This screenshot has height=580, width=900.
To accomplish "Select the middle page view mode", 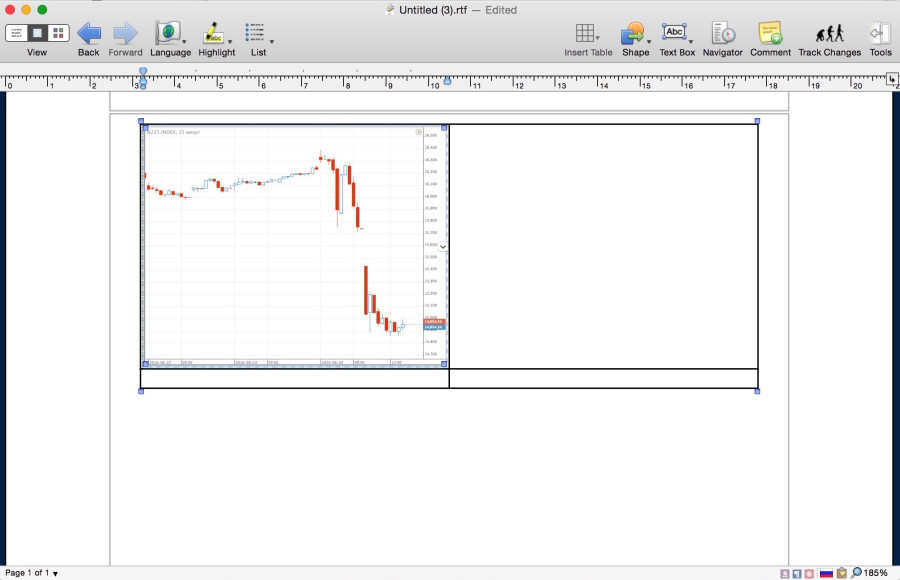I will tap(37, 33).
